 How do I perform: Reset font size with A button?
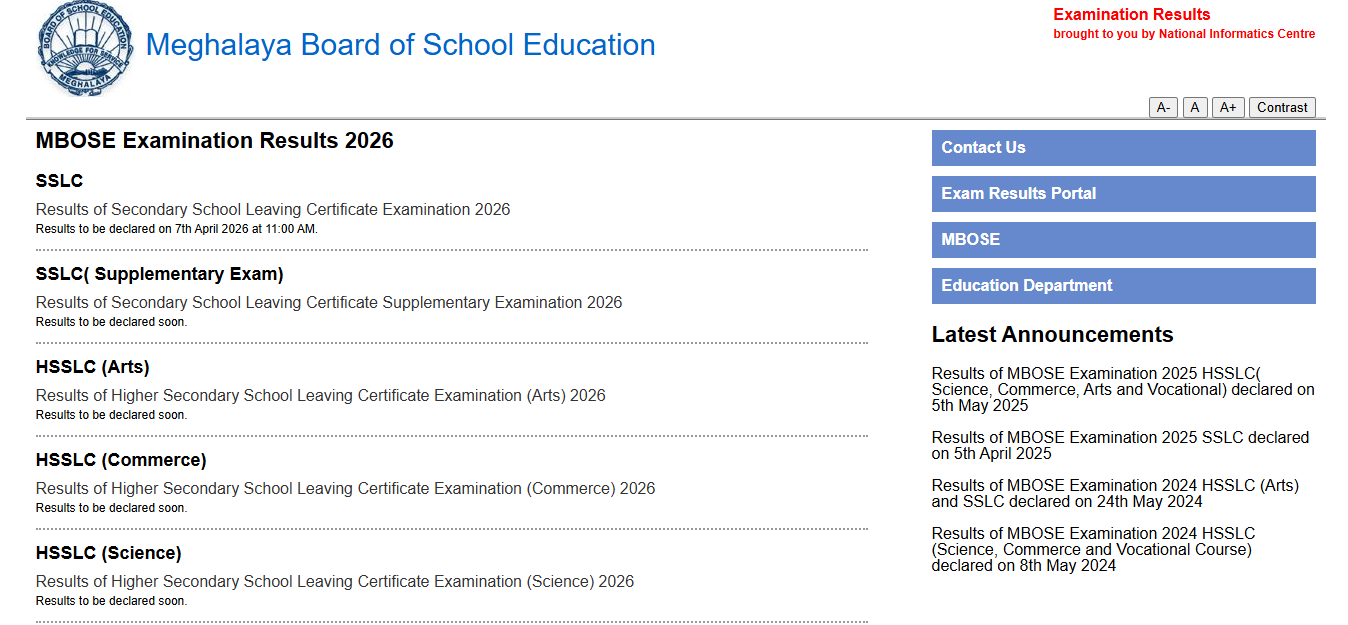click(1195, 108)
